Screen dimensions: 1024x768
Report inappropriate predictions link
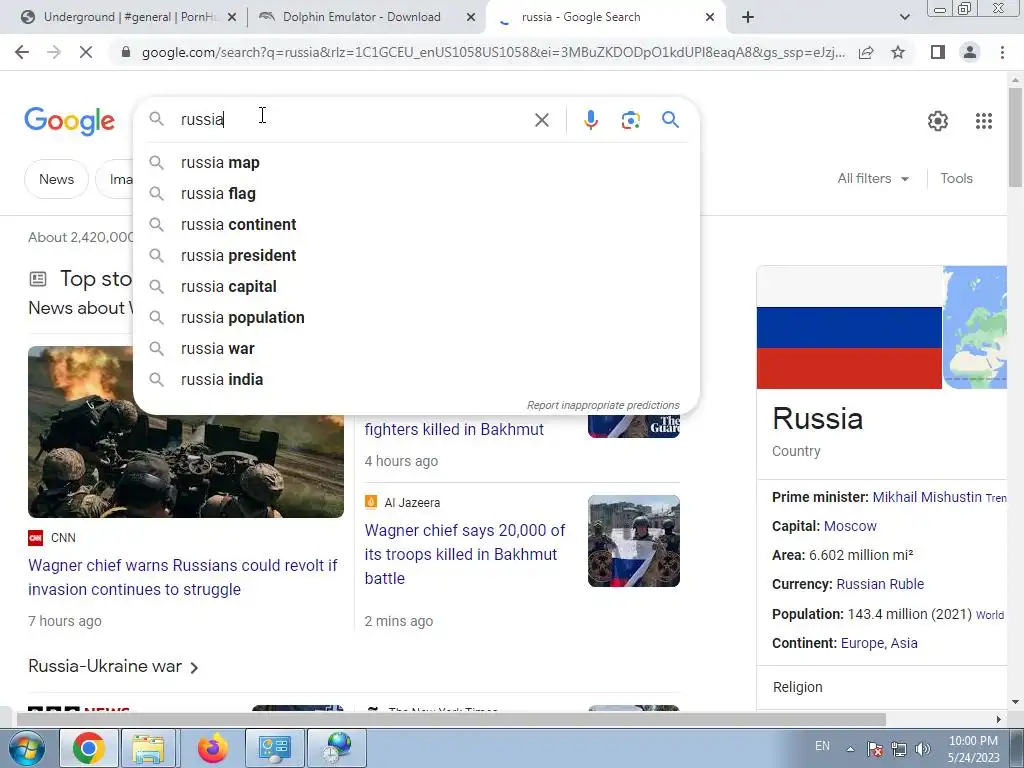pyautogui.click(x=603, y=405)
